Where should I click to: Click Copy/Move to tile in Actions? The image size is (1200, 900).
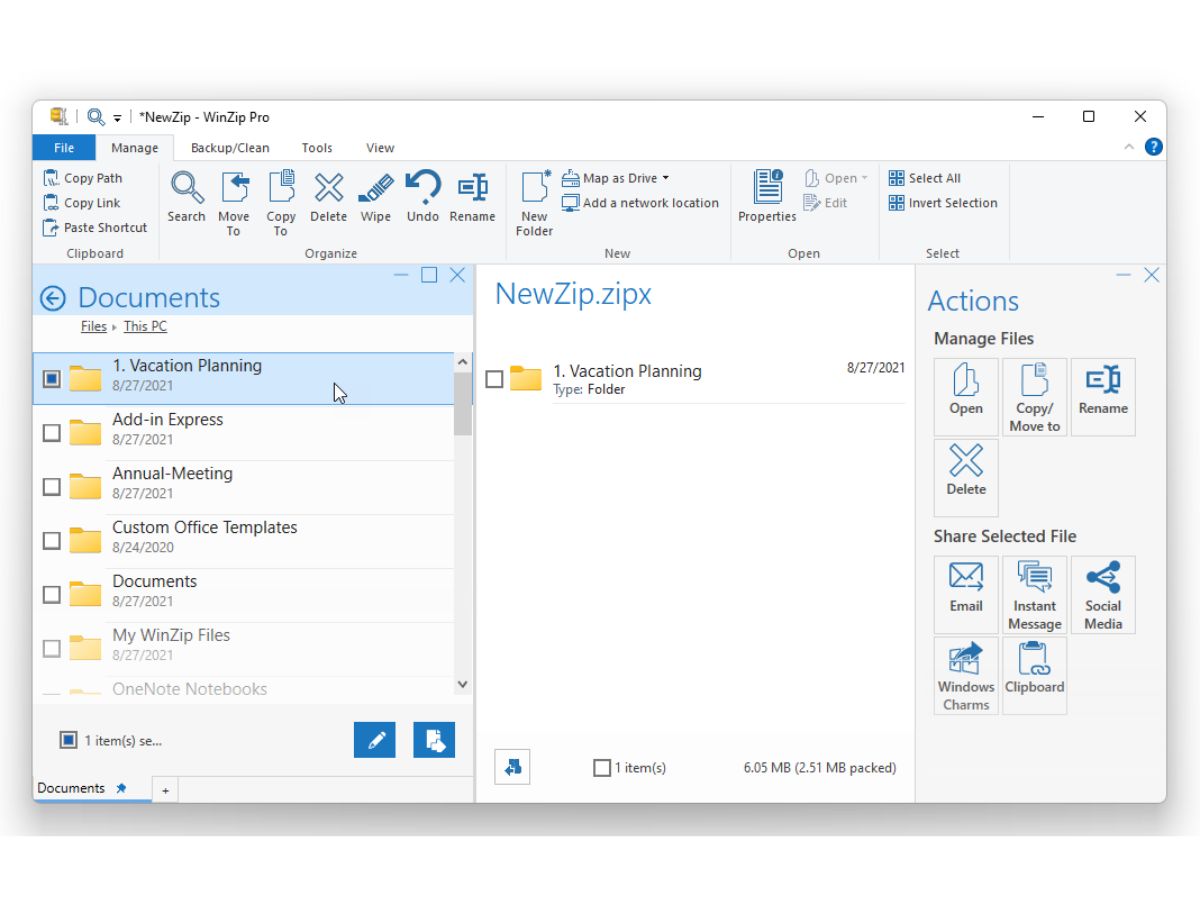tap(1035, 396)
